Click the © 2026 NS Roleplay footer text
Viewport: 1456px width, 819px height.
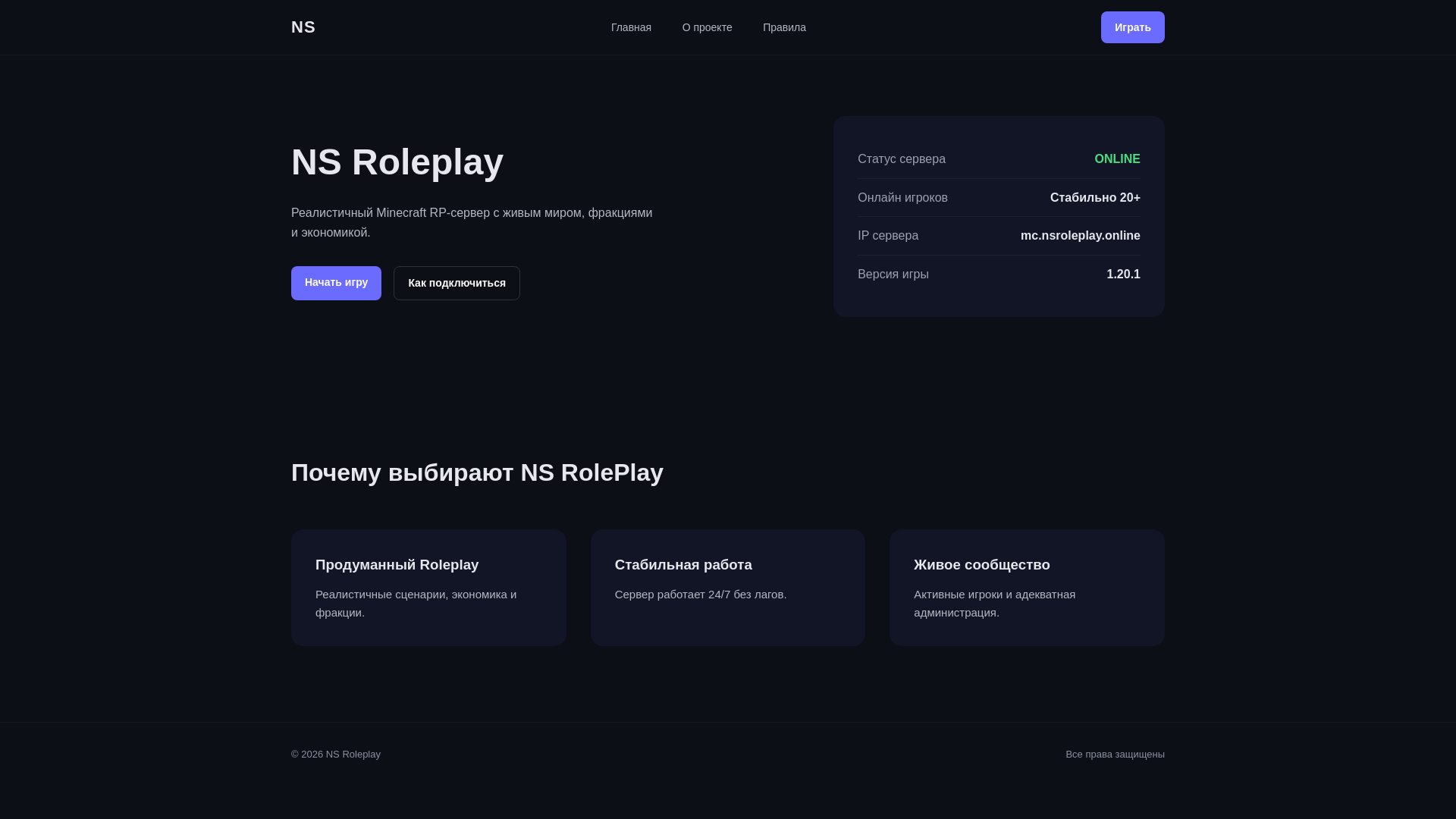[x=336, y=755]
